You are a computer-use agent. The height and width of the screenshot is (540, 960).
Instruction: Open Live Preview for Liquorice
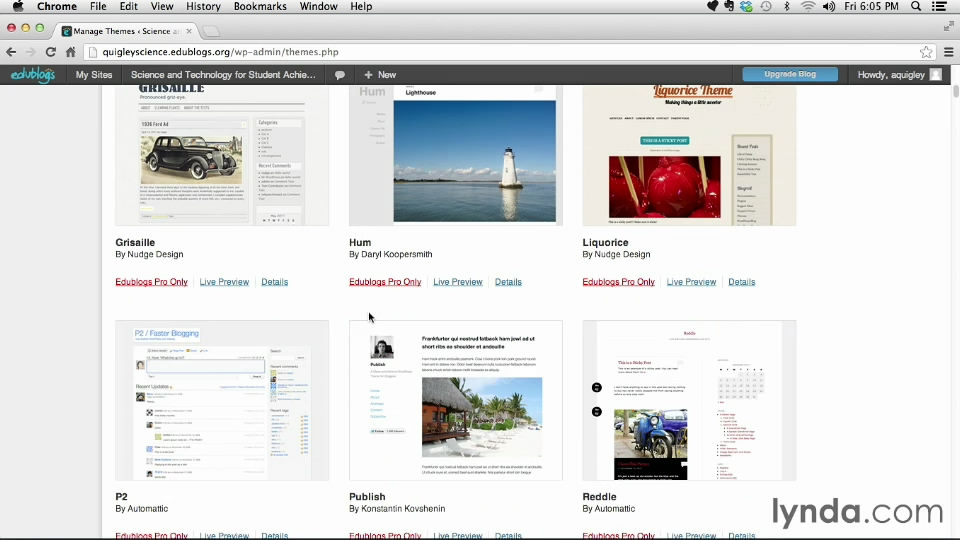(x=691, y=282)
